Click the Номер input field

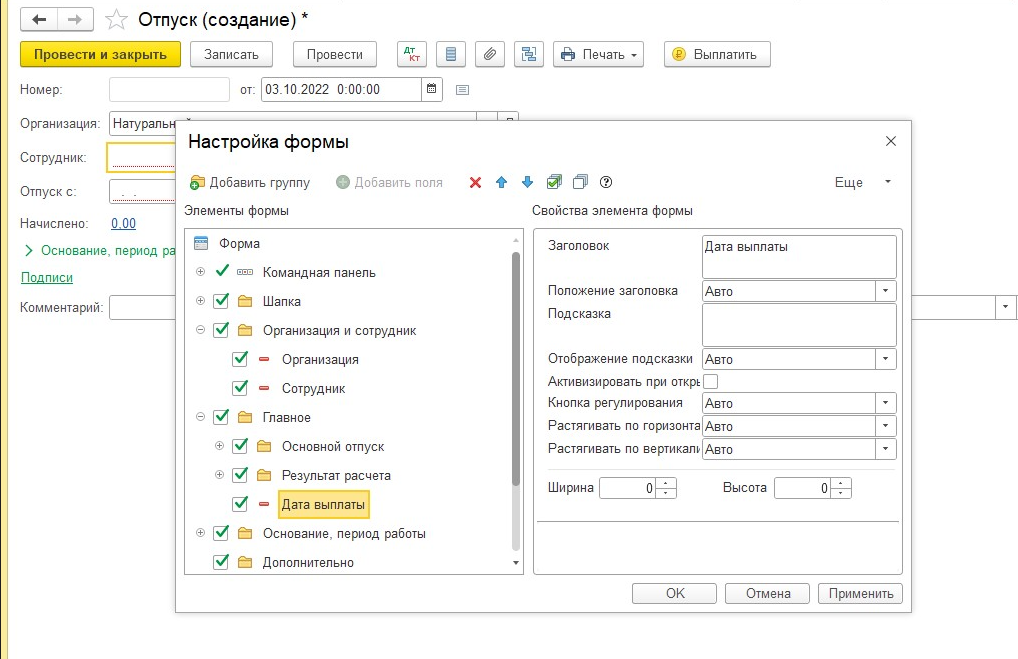tap(169, 90)
